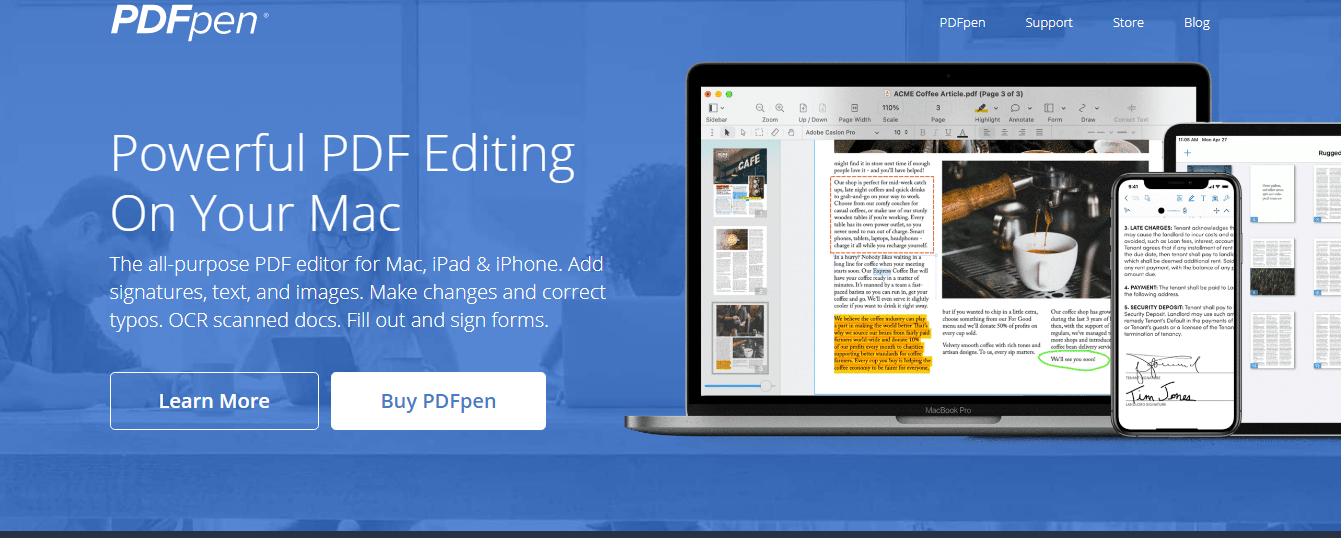
Task: Toggle Bold text formatting
Action: tap(923, 132)
